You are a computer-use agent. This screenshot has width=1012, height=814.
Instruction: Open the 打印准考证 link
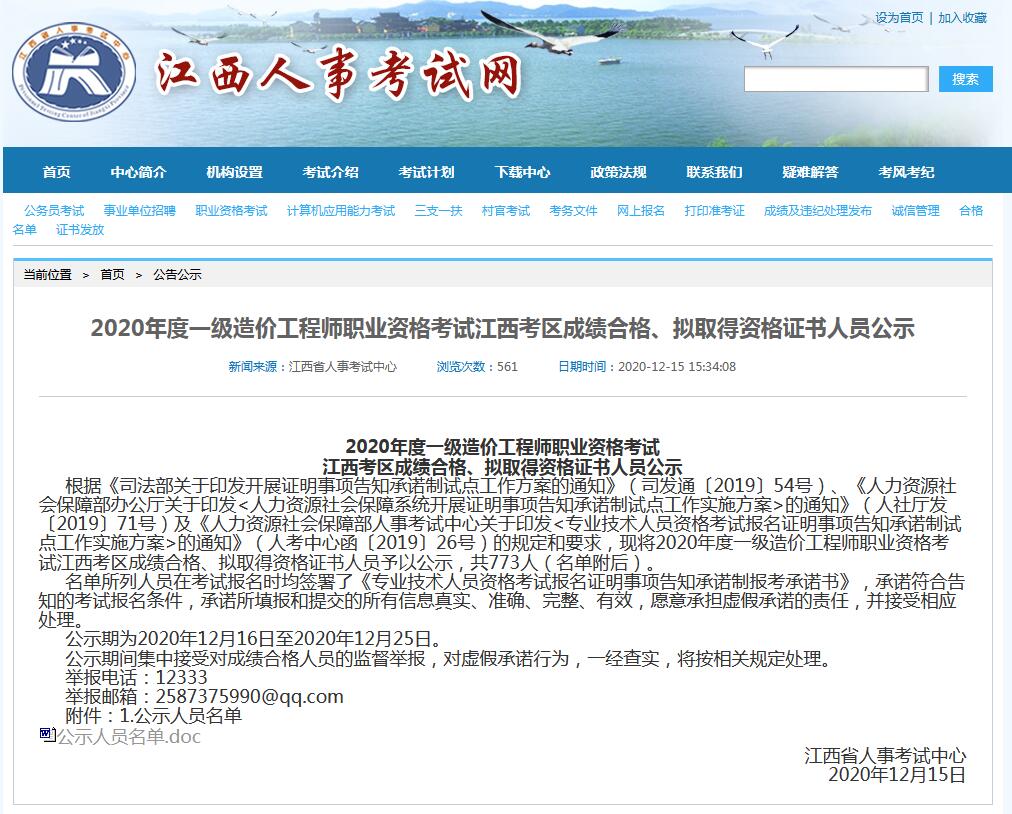(x=714, y=211)
